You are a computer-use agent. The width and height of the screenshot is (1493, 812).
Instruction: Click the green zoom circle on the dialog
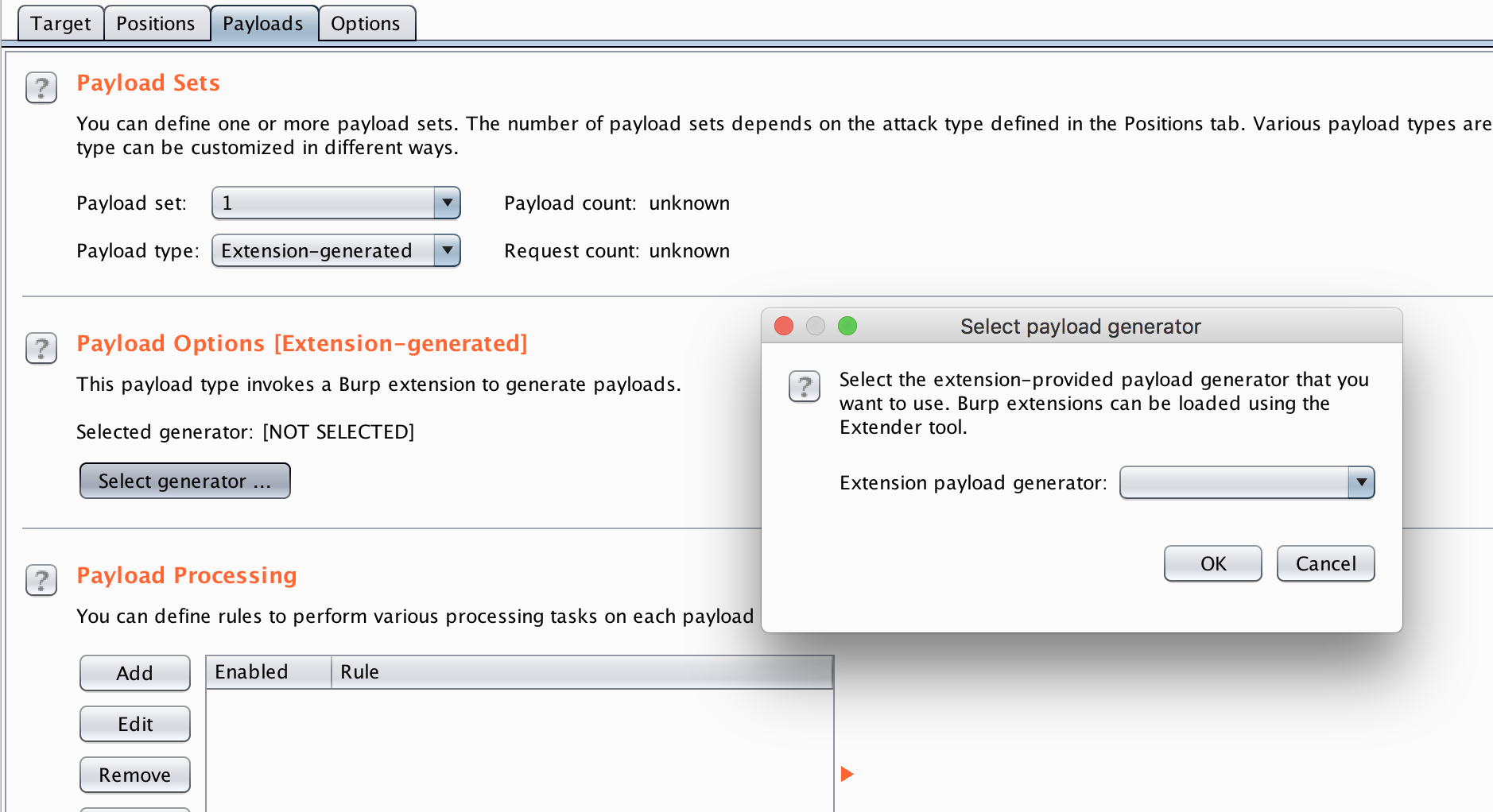click(x=848, y=326)
